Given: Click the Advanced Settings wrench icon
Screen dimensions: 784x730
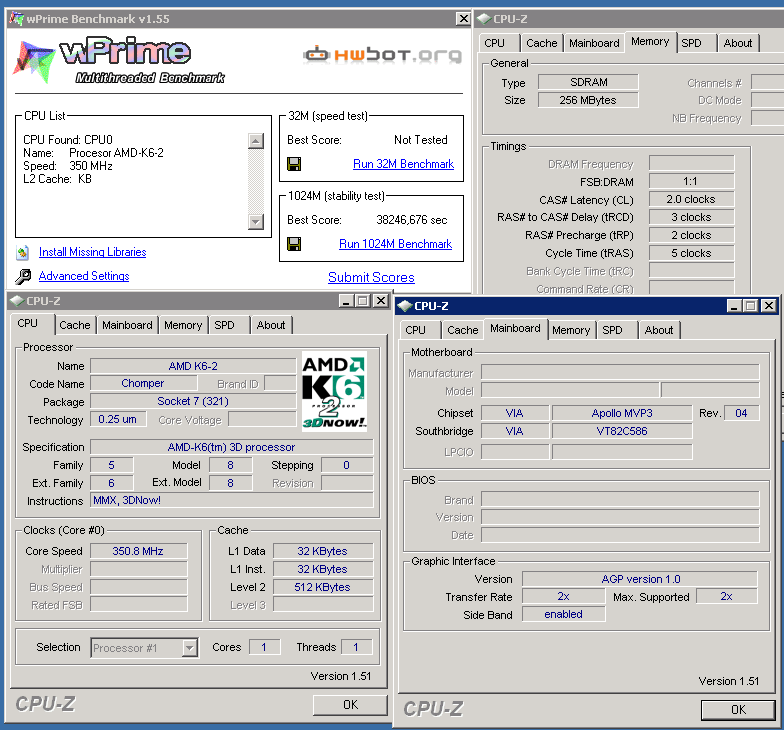Looking at the screenshot, I should [23, 276].
